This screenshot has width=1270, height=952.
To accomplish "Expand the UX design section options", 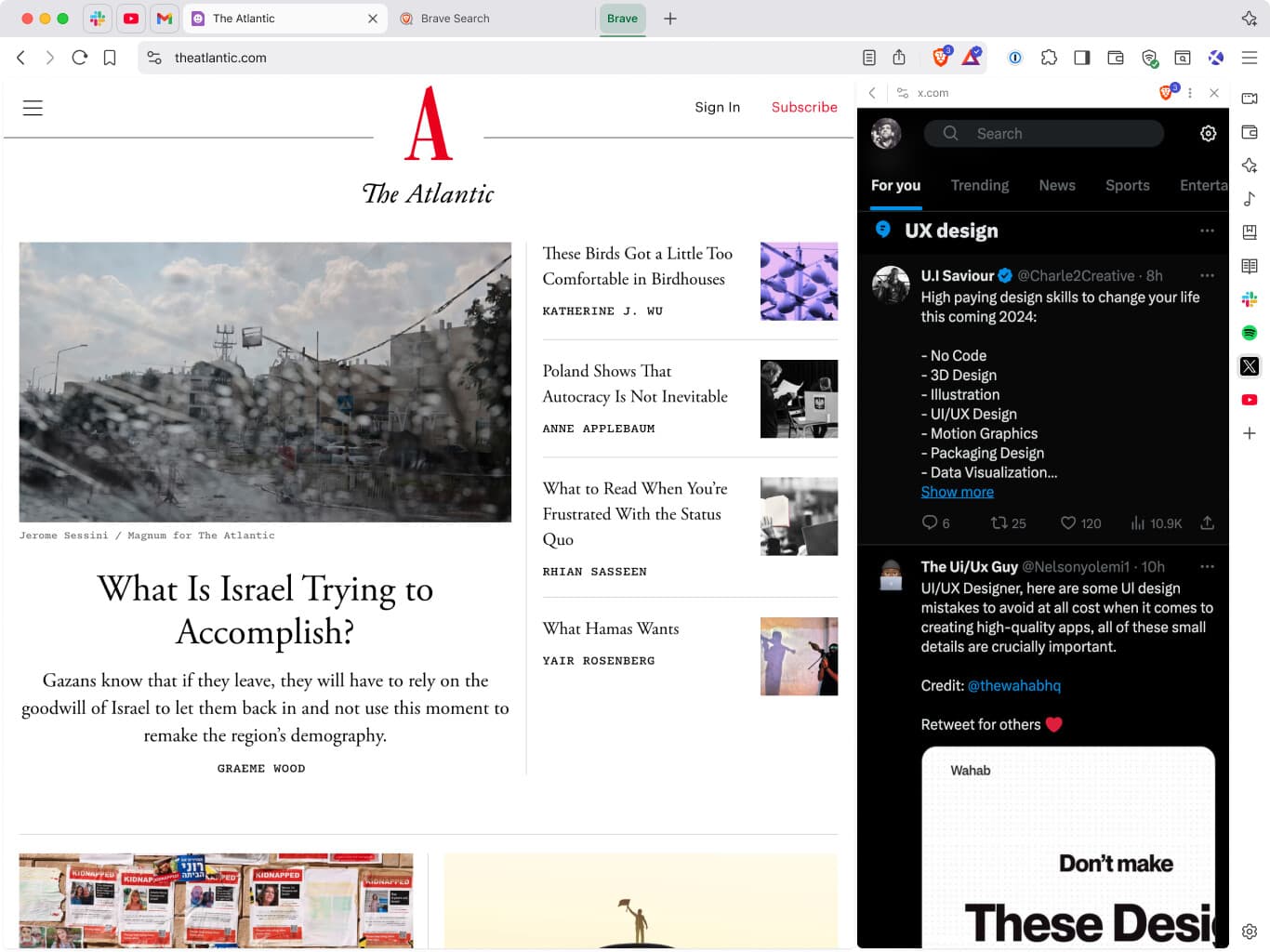I will pos(1207,231).
